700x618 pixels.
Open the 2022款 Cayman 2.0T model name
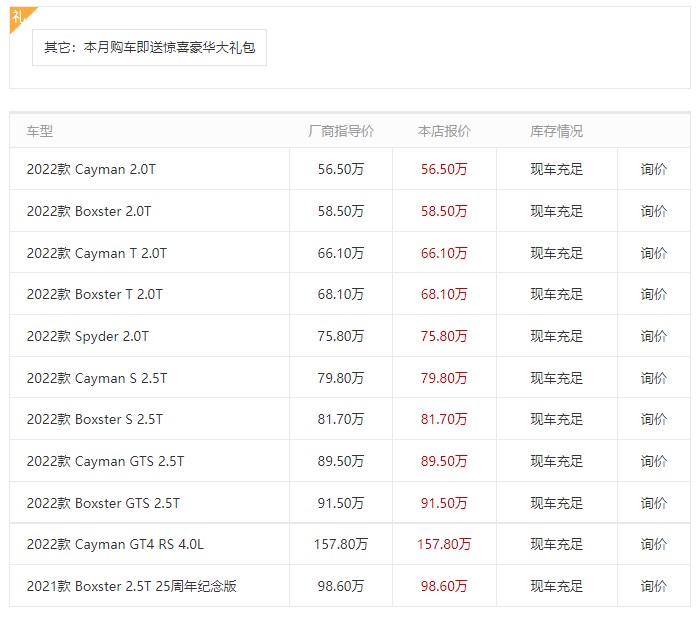[91, 169]
